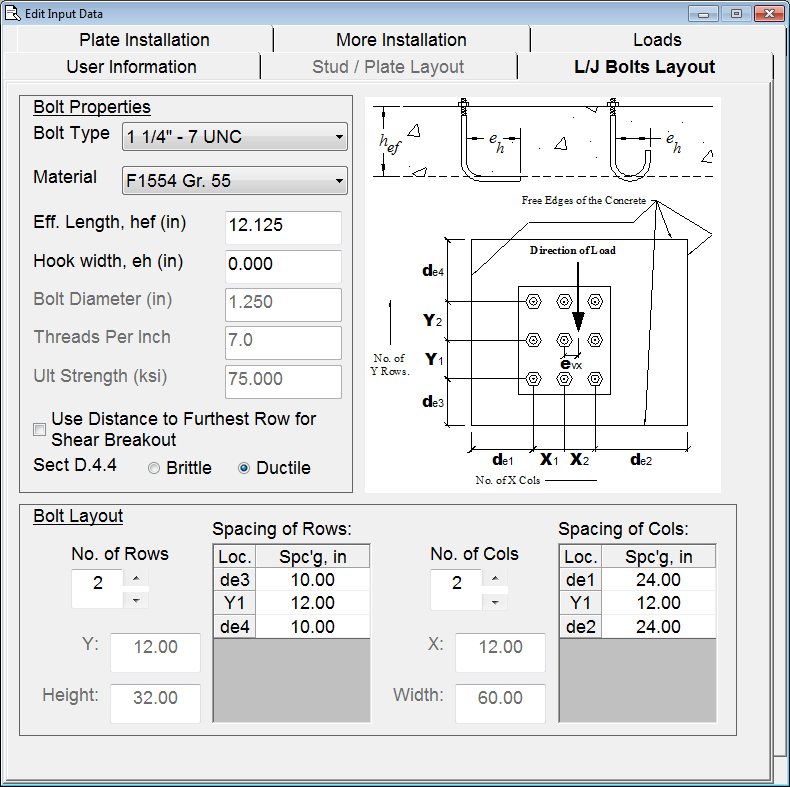Viewport: 790px width, 787px height.
Task: Switch to Plate Installation tab
Action: click(144, 40)
